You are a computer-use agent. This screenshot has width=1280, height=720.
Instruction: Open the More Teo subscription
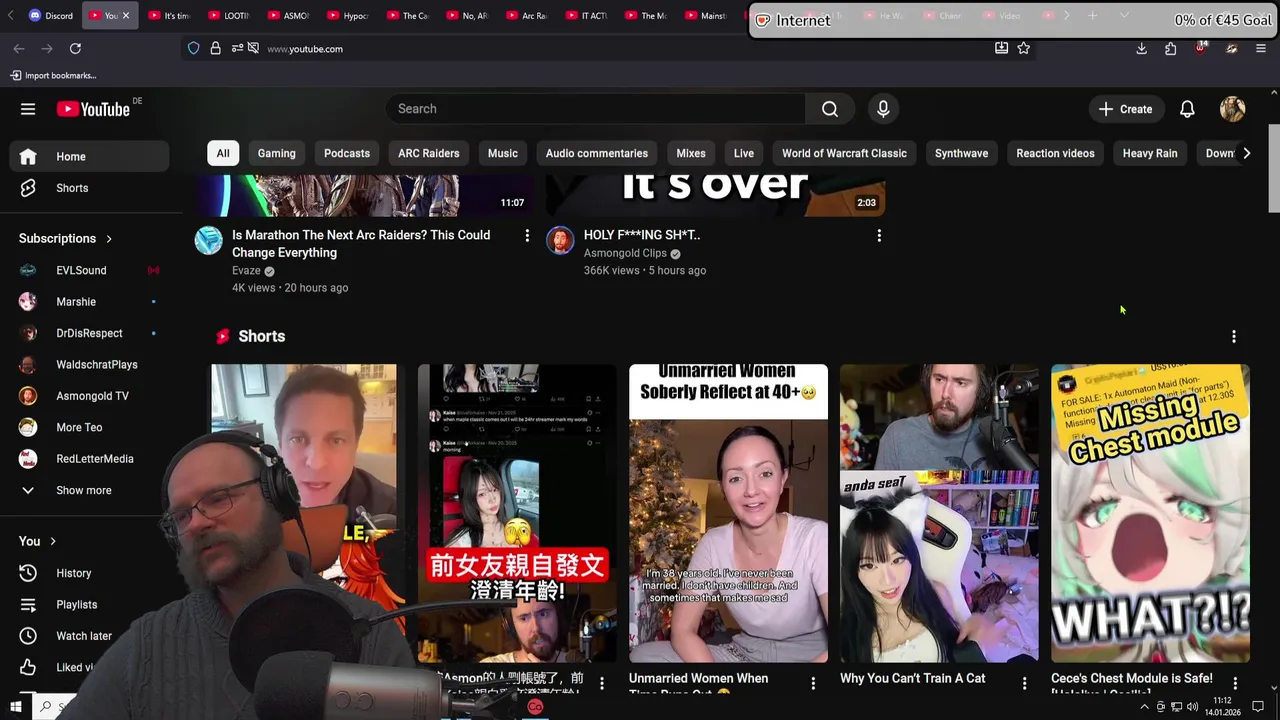(x=90, y=427)
